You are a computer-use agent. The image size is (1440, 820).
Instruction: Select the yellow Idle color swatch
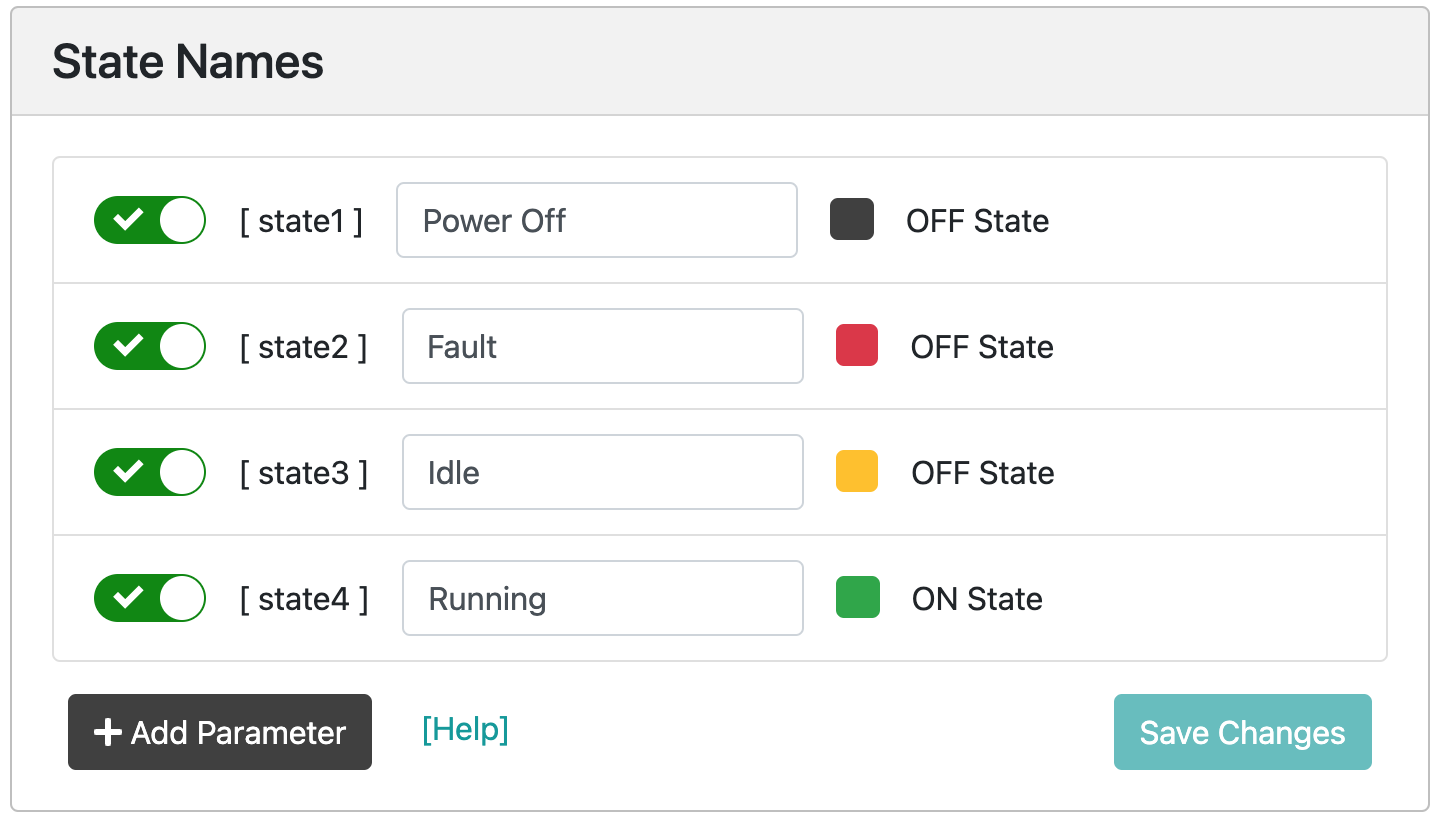coord(857,471)
